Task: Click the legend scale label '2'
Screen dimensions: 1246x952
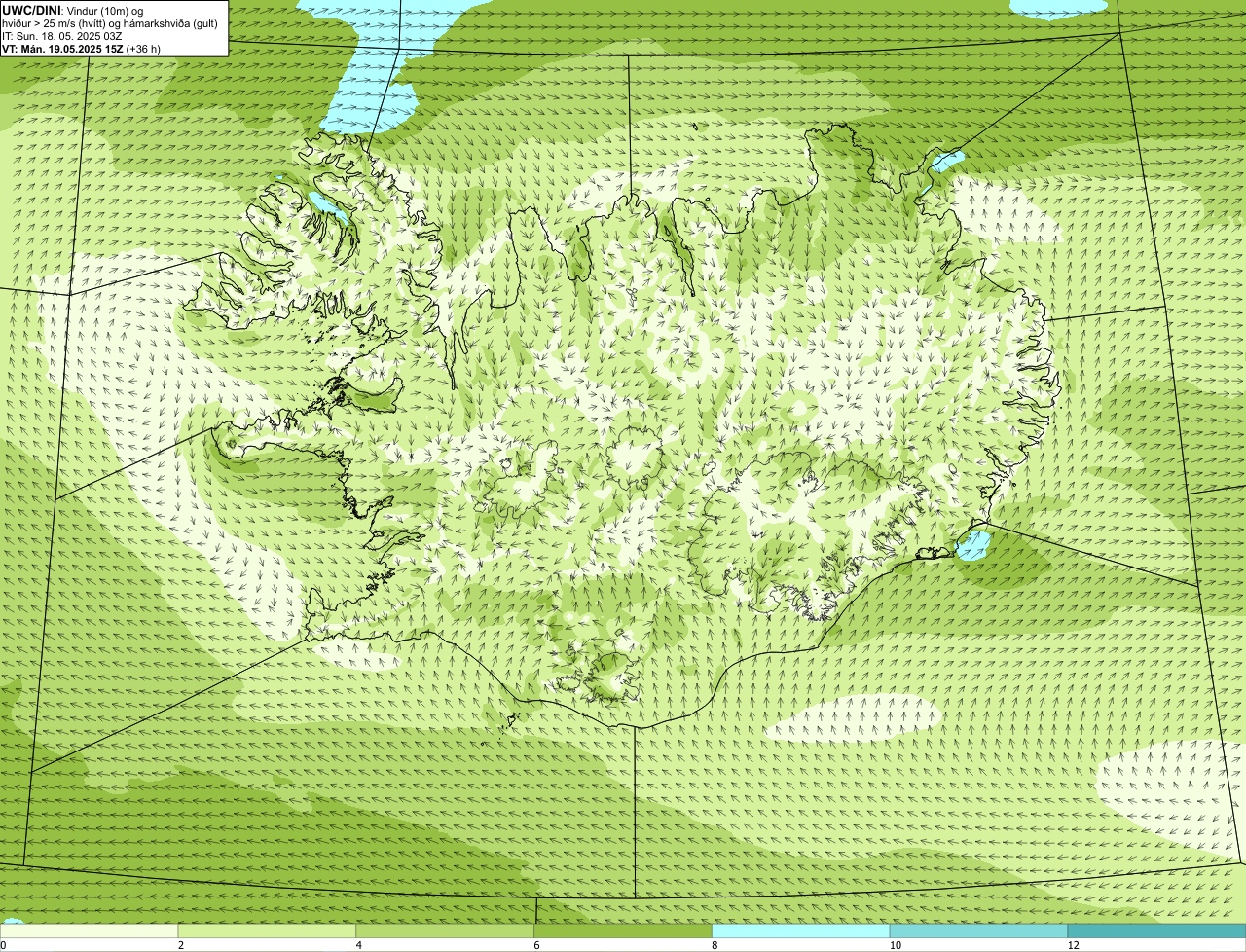Action: [x=181, y=945]
